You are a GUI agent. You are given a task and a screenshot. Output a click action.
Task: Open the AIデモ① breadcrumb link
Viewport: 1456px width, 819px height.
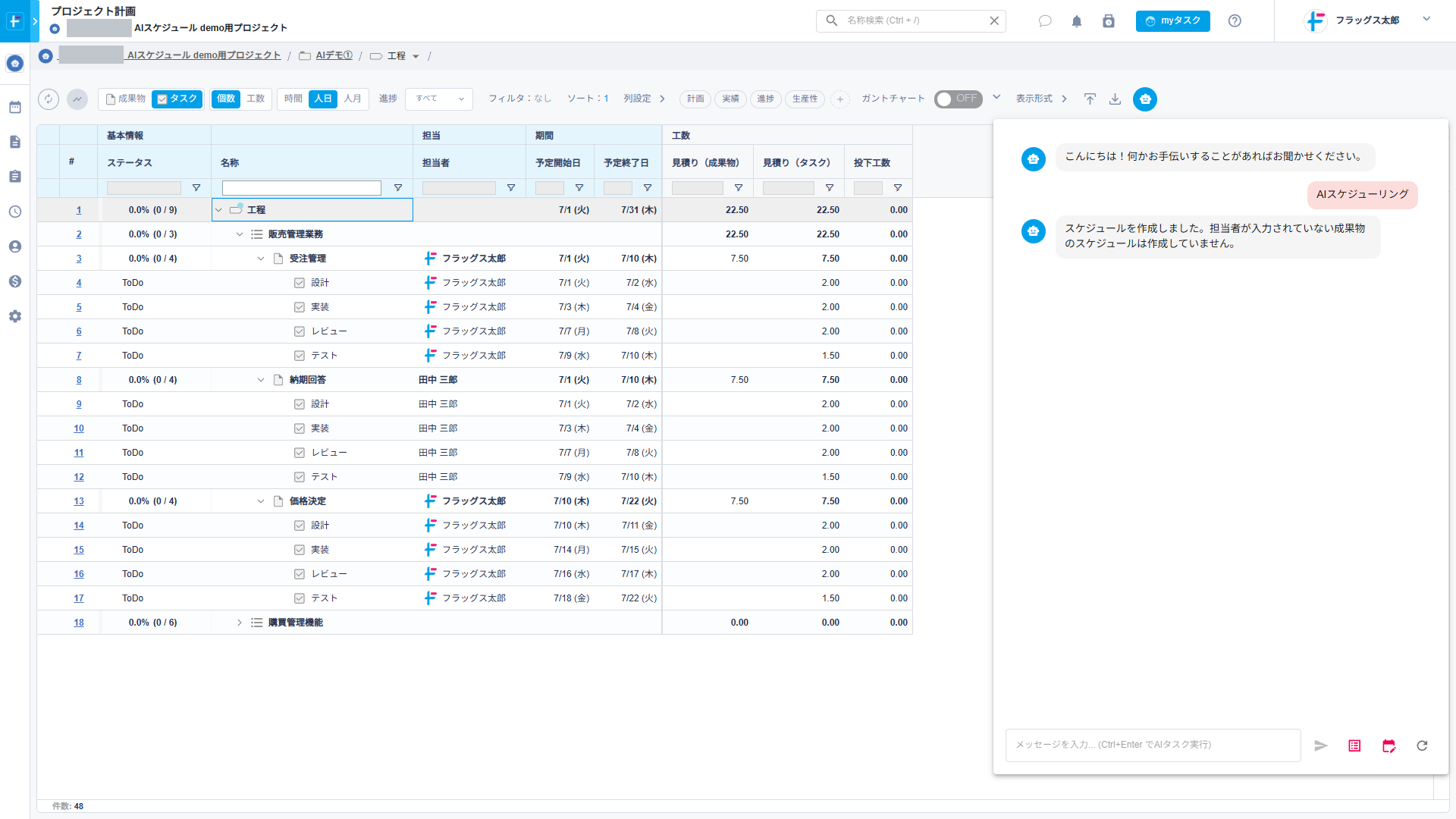pyautogui.click(x=334, y=56)
